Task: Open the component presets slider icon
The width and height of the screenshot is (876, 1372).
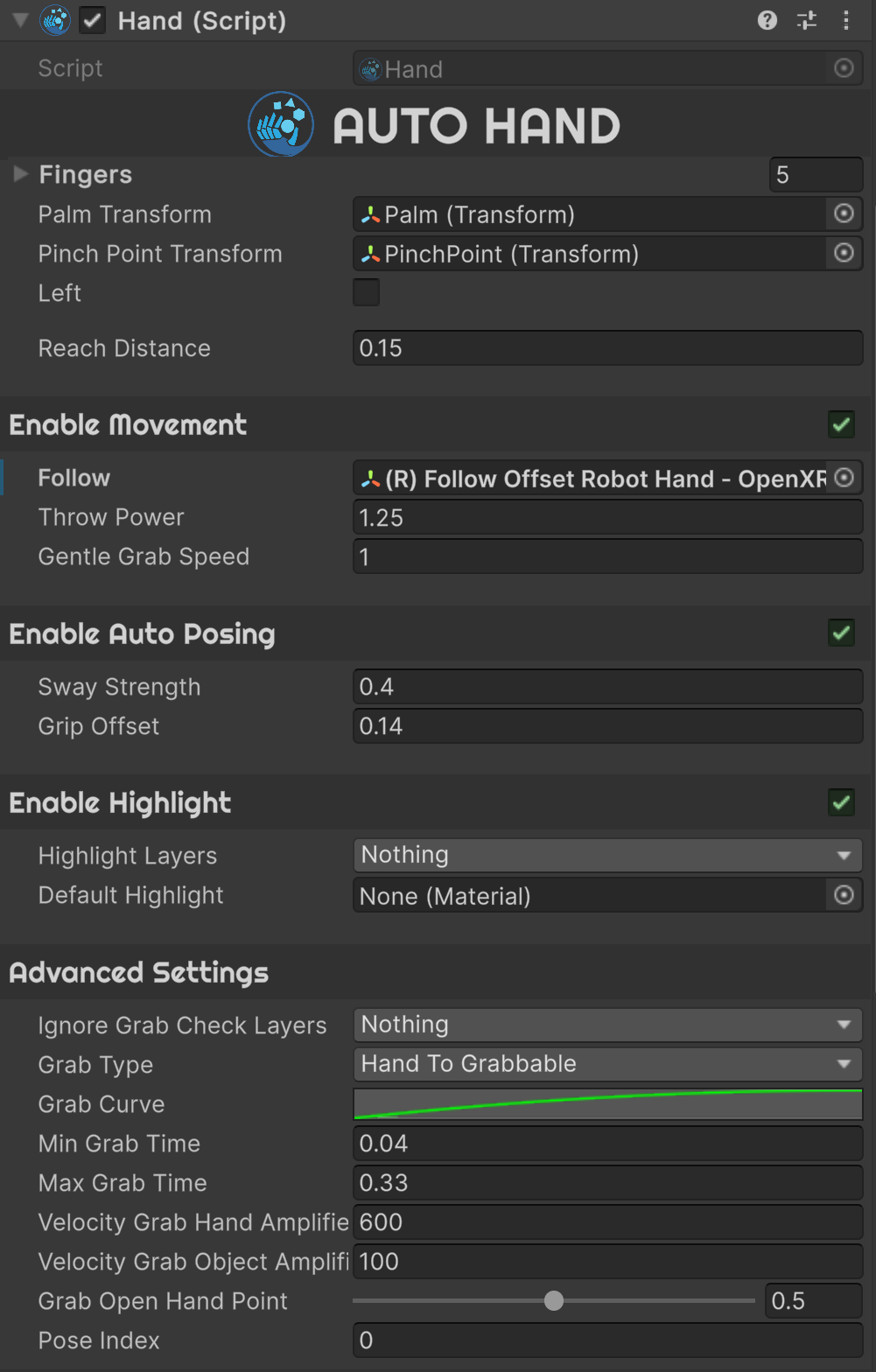Action: click(x=807, y=20)
